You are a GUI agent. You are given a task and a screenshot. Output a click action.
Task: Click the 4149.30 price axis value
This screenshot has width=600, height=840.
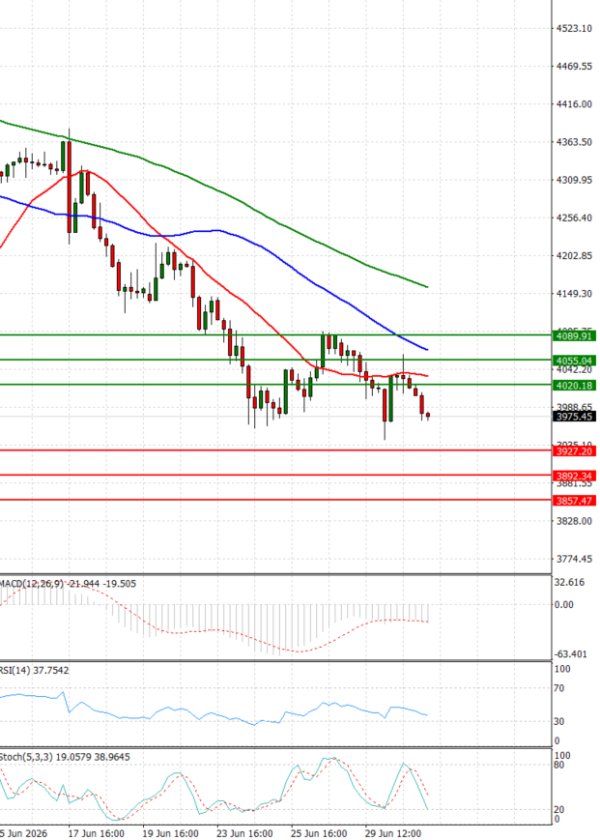tap(574, 294)
